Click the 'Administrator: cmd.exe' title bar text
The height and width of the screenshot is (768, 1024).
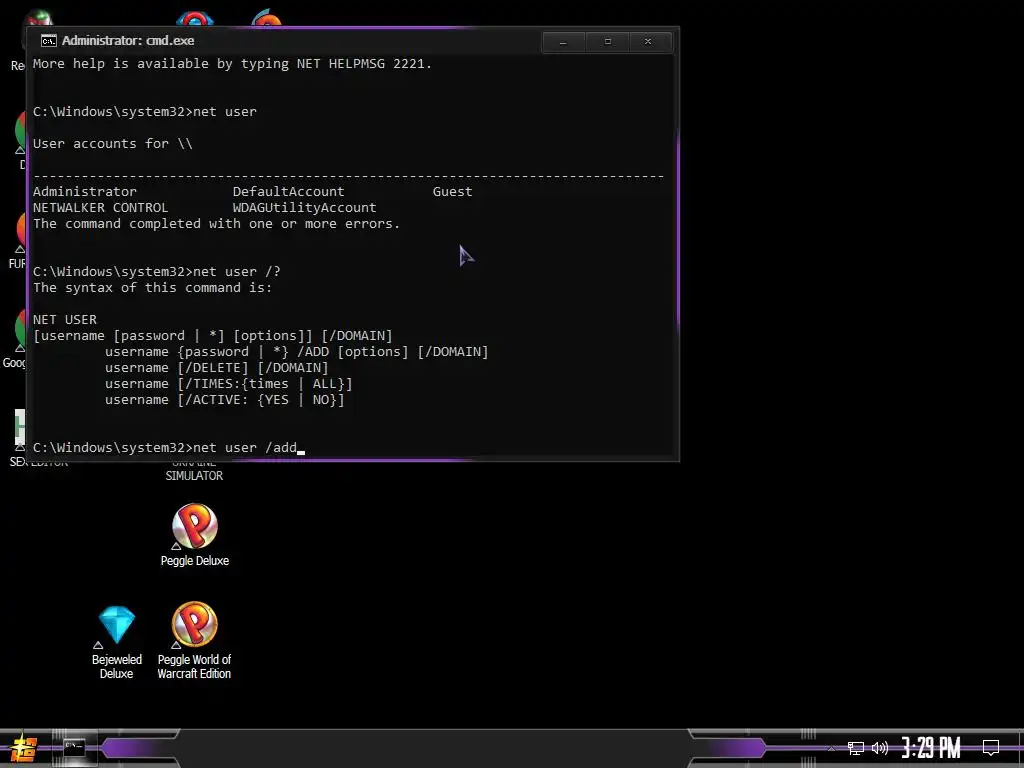(x=128, y=40)
